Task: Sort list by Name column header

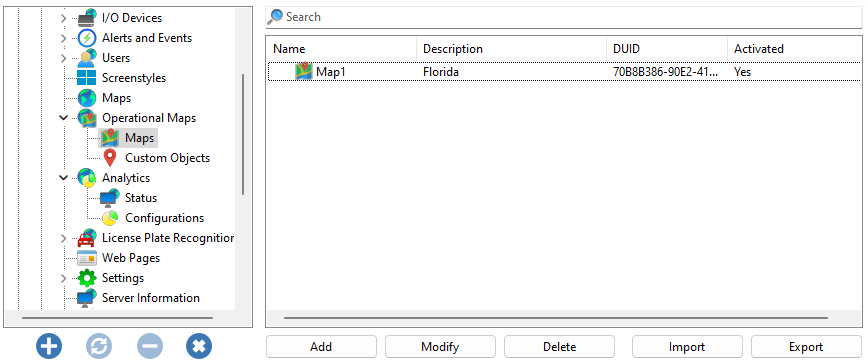Action: pyautogui.click(x=342, y=49)
